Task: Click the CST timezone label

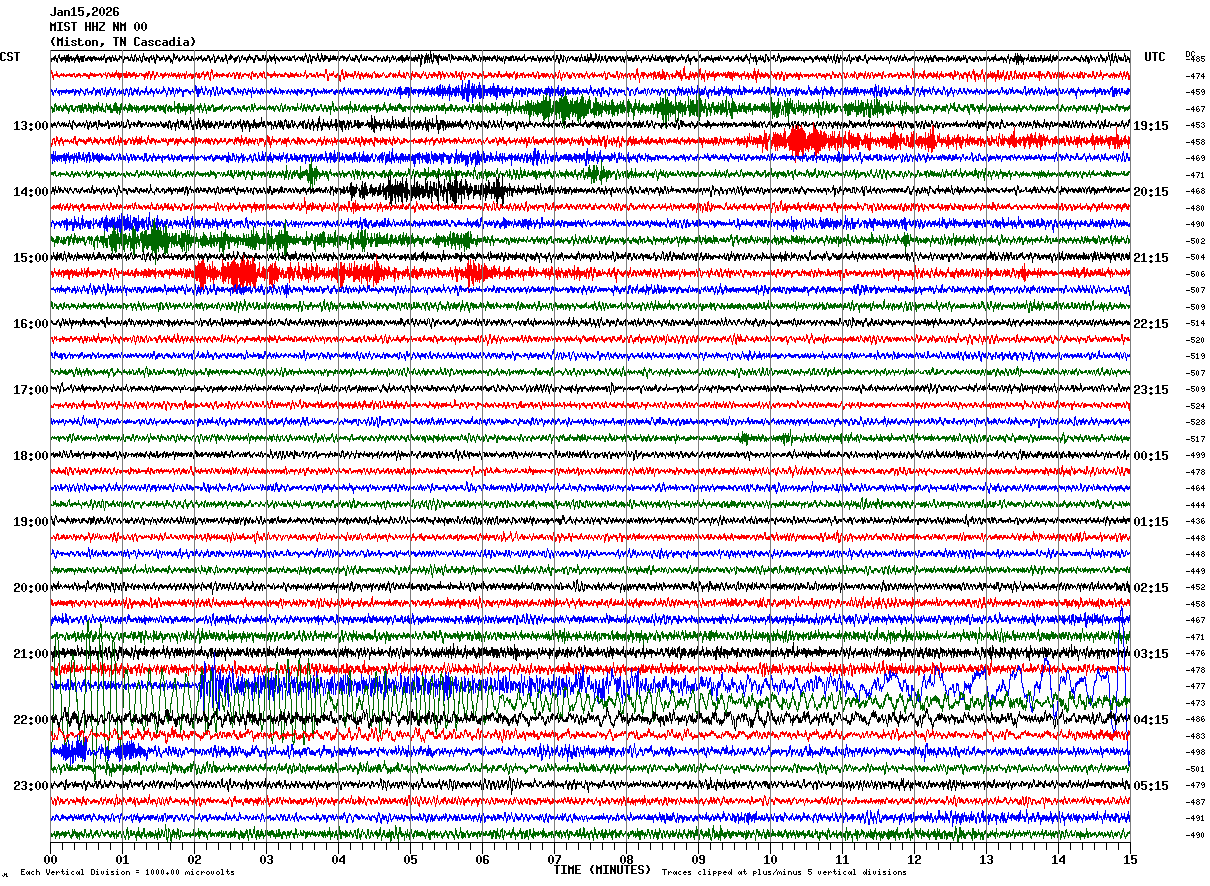Action: (x=10, y=57)
